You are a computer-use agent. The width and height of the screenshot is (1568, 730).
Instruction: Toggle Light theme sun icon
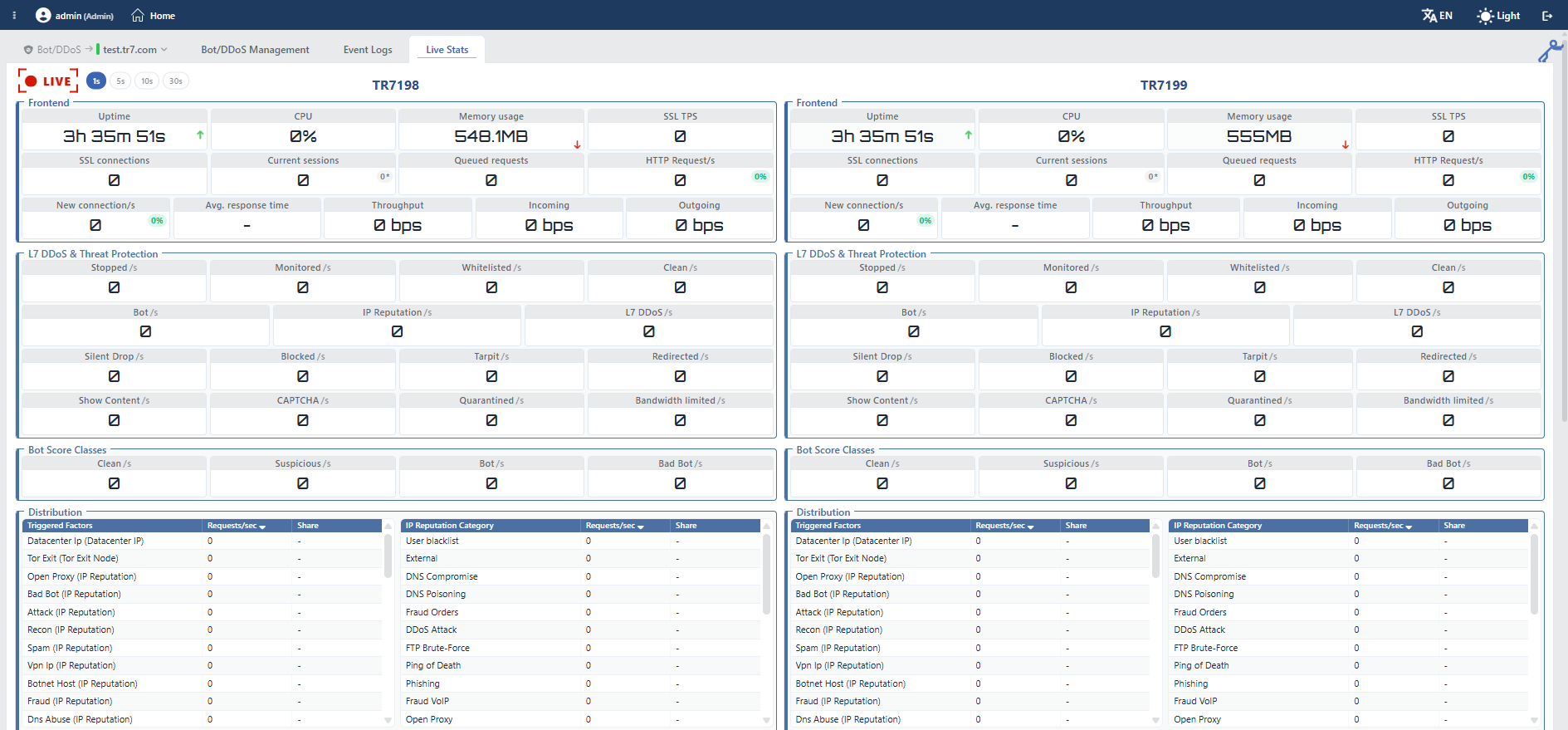point(1485,16)
